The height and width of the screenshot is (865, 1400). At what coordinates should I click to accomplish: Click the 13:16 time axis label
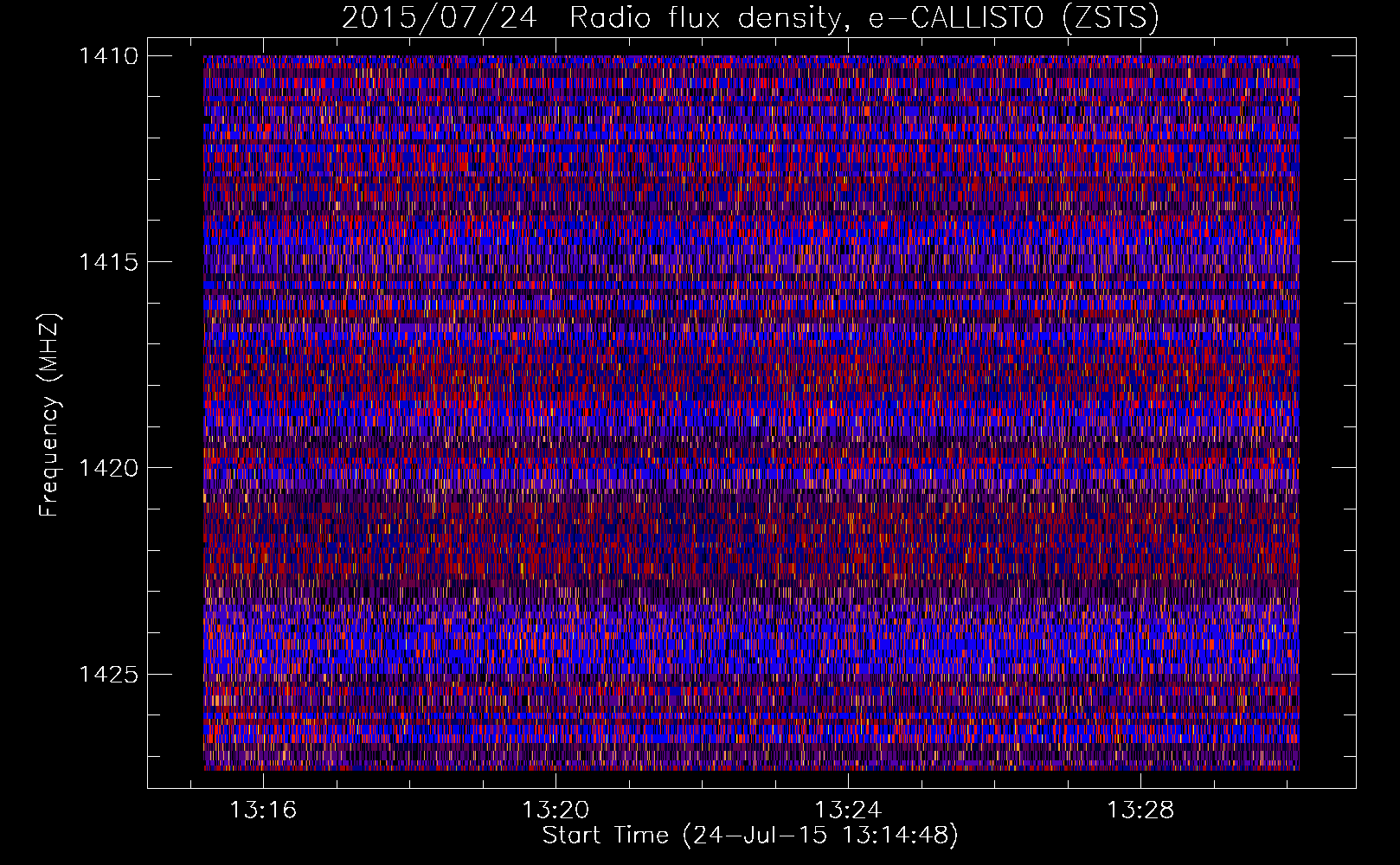[x=263, y=810]
